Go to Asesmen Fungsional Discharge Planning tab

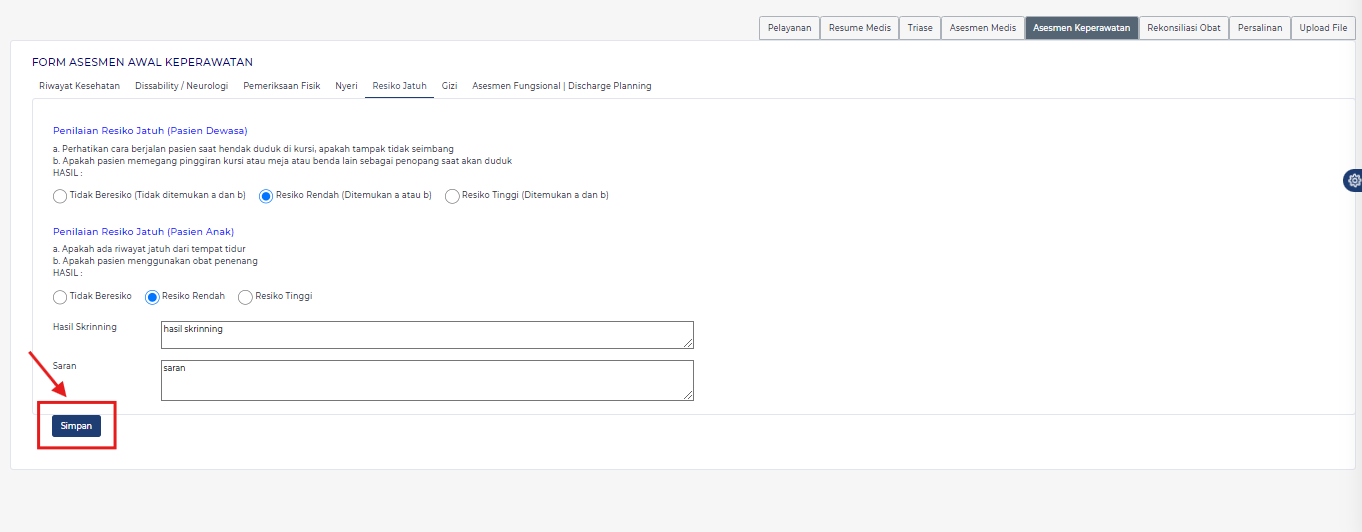tap(561, 86)
